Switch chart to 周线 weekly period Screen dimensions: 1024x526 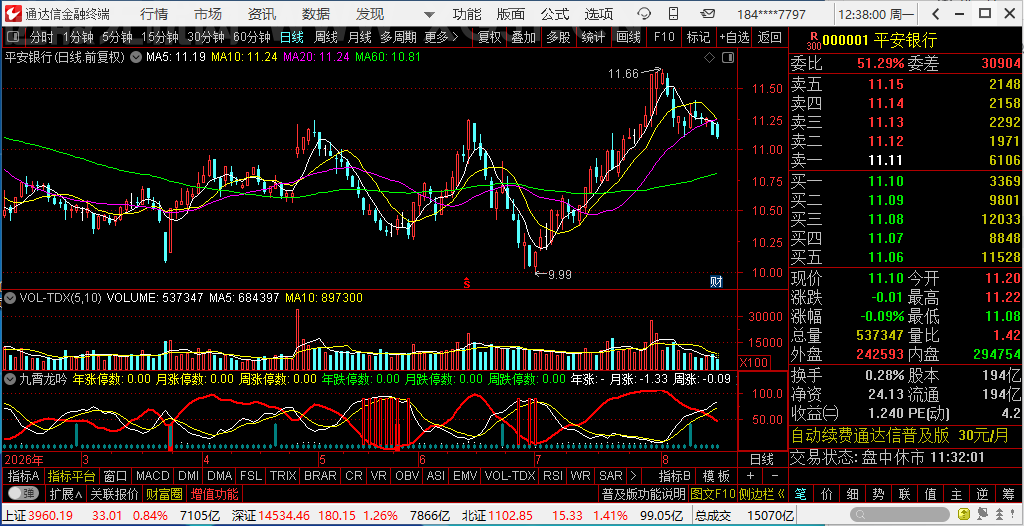pos(326,37)
